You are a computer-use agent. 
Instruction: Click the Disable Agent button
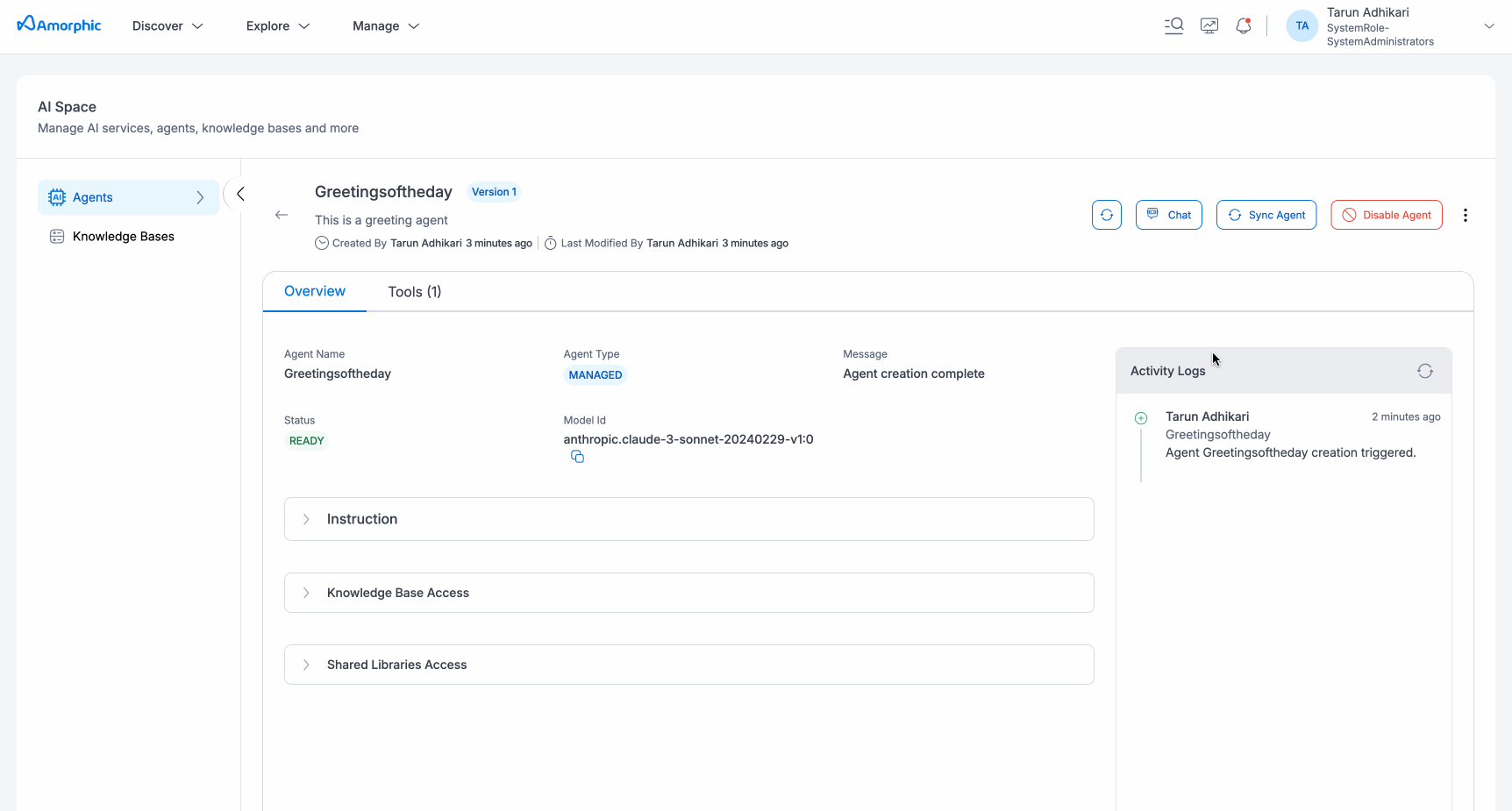1386,215
